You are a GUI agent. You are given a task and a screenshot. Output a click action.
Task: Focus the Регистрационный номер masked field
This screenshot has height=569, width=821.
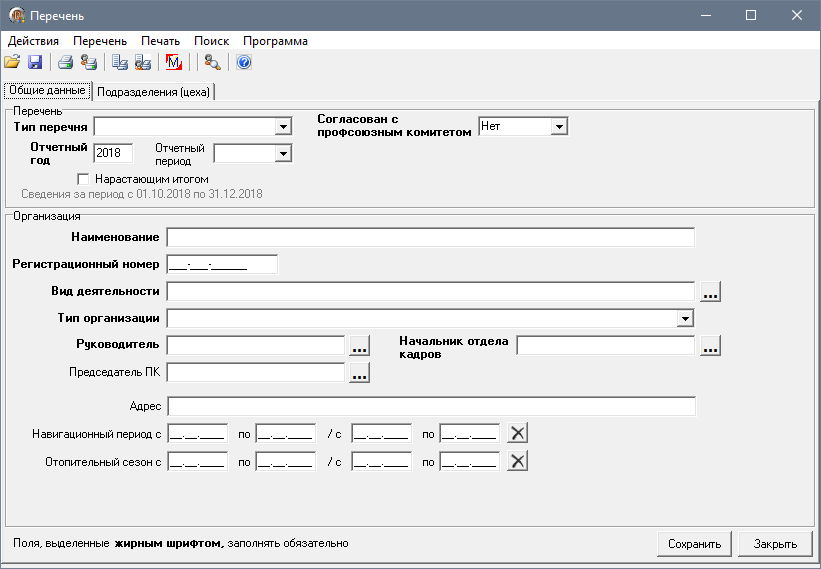(x=222, y=264)
